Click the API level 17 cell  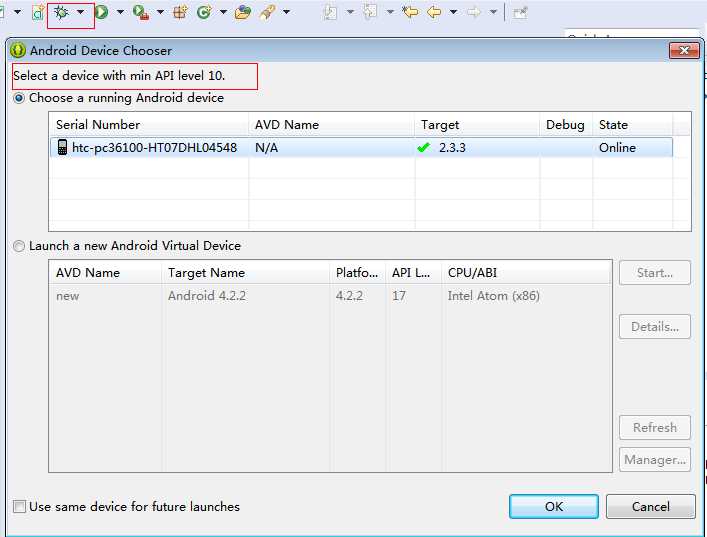pos(399,296)
